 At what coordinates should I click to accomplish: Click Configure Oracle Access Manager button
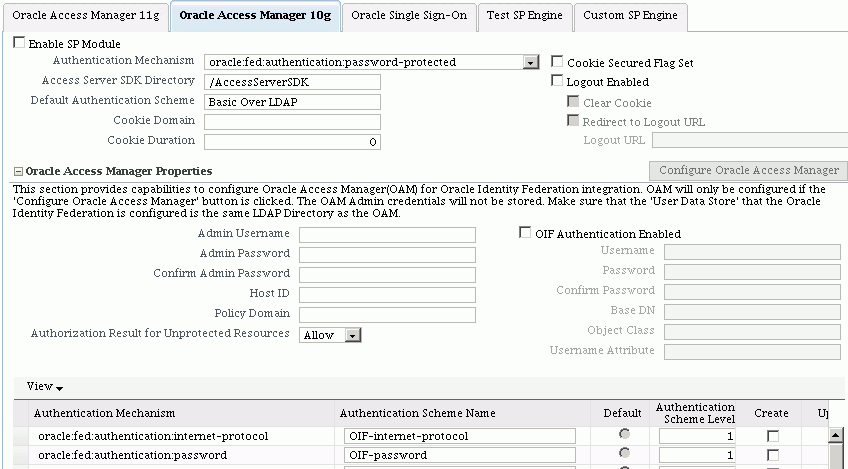click(x=748, y=170)
